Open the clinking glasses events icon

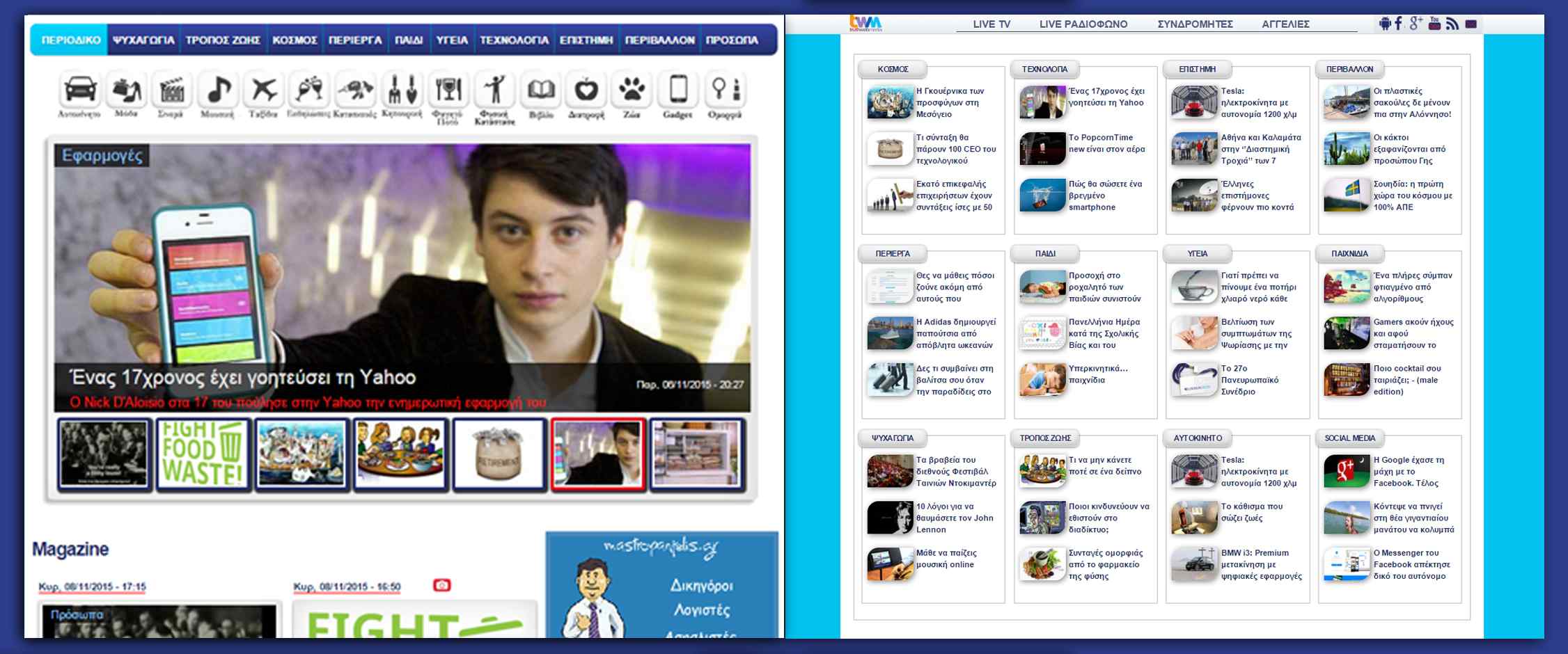[x=309, y=90]
